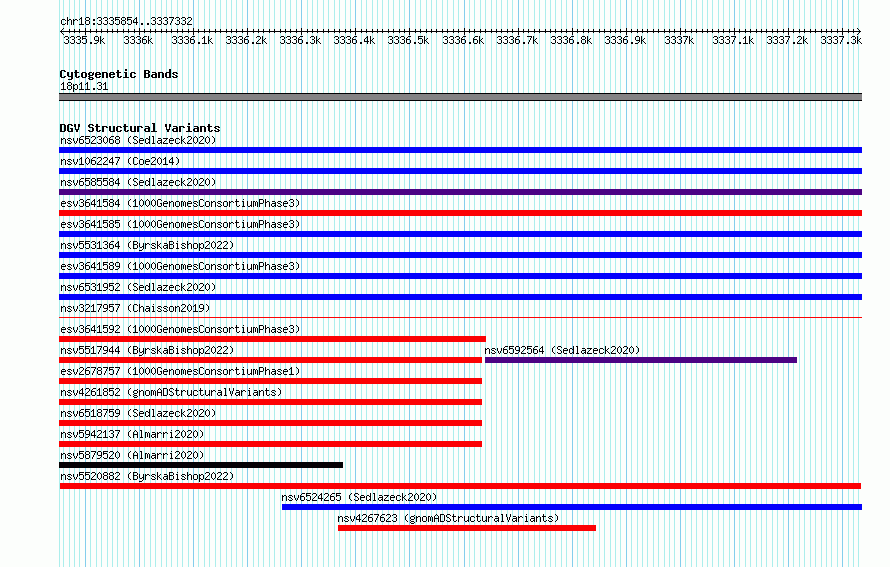Click the Cytogenetic Bands track title
Viewport: 890px width, 567px height.
119,74
